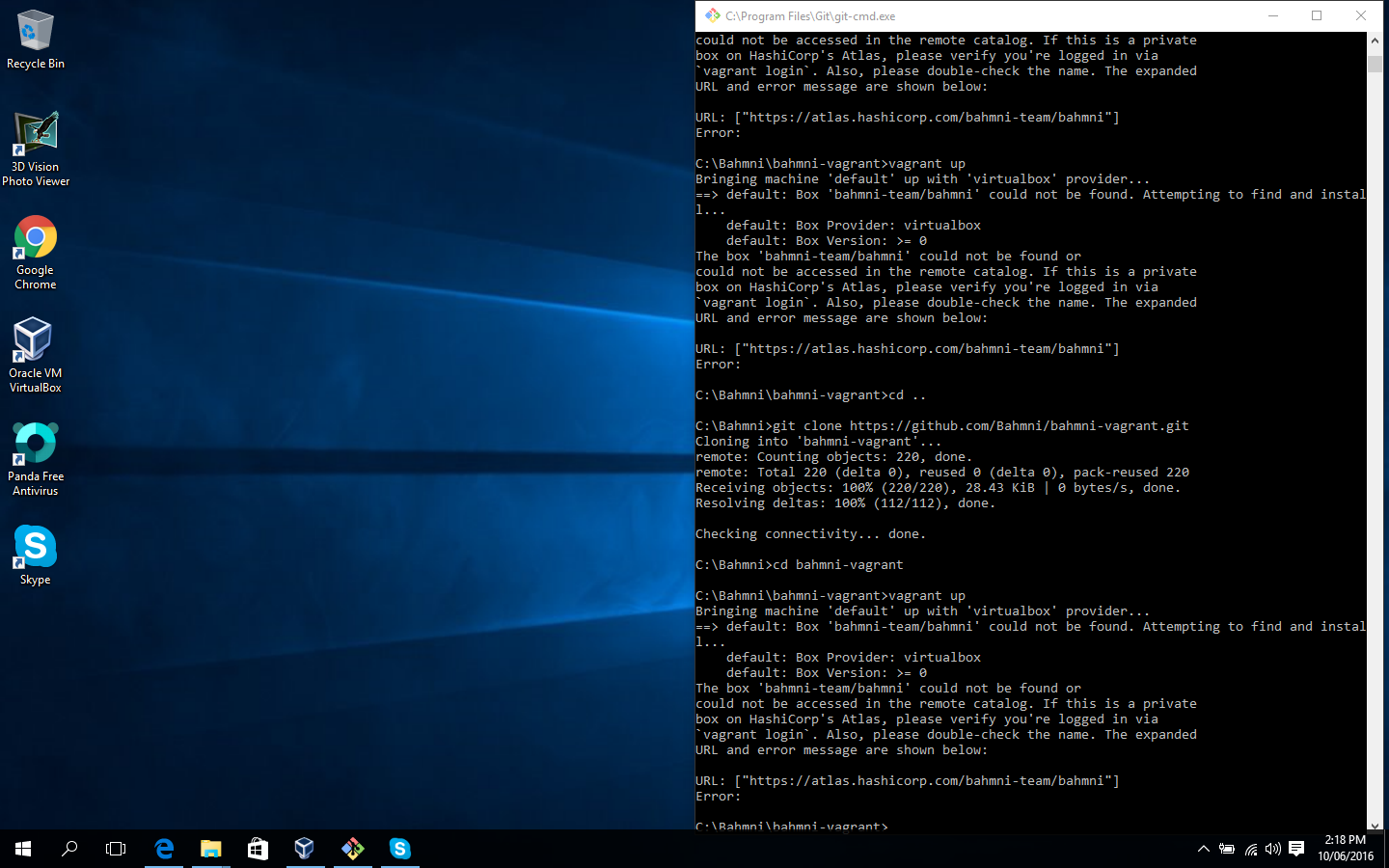This screenshot has height=868, width=1389.
Task: Show the calendar from the taskbar clock
Action: pos(1346,849)
